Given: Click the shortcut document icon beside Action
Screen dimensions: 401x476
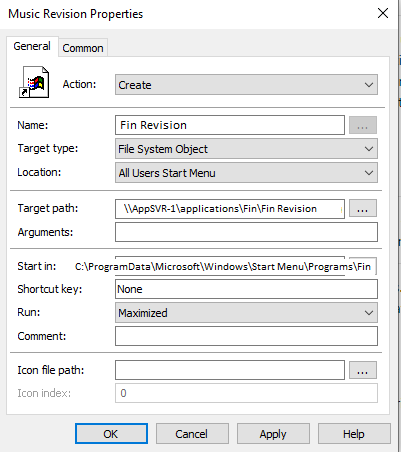Looking at the screenshot, I should pos(34,82).
